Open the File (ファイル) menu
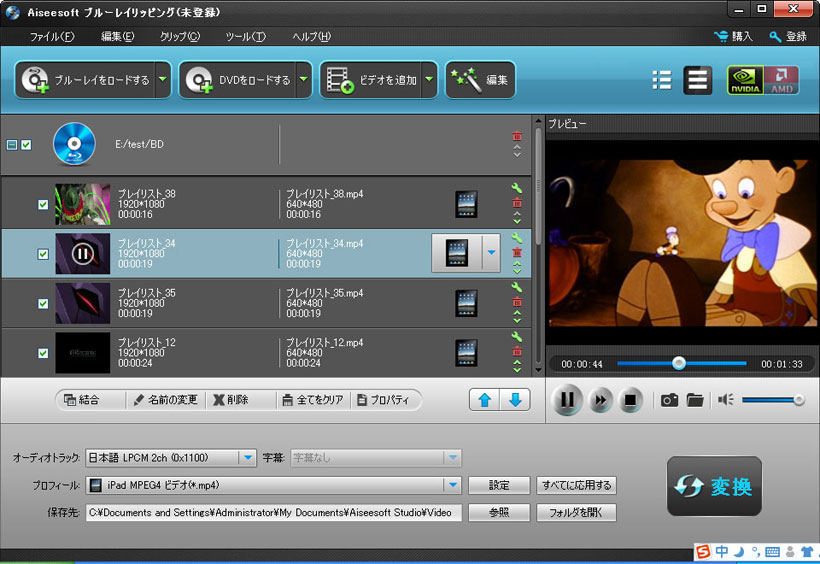Viewport: 820px width, 564px height. [x=52, y=37]
